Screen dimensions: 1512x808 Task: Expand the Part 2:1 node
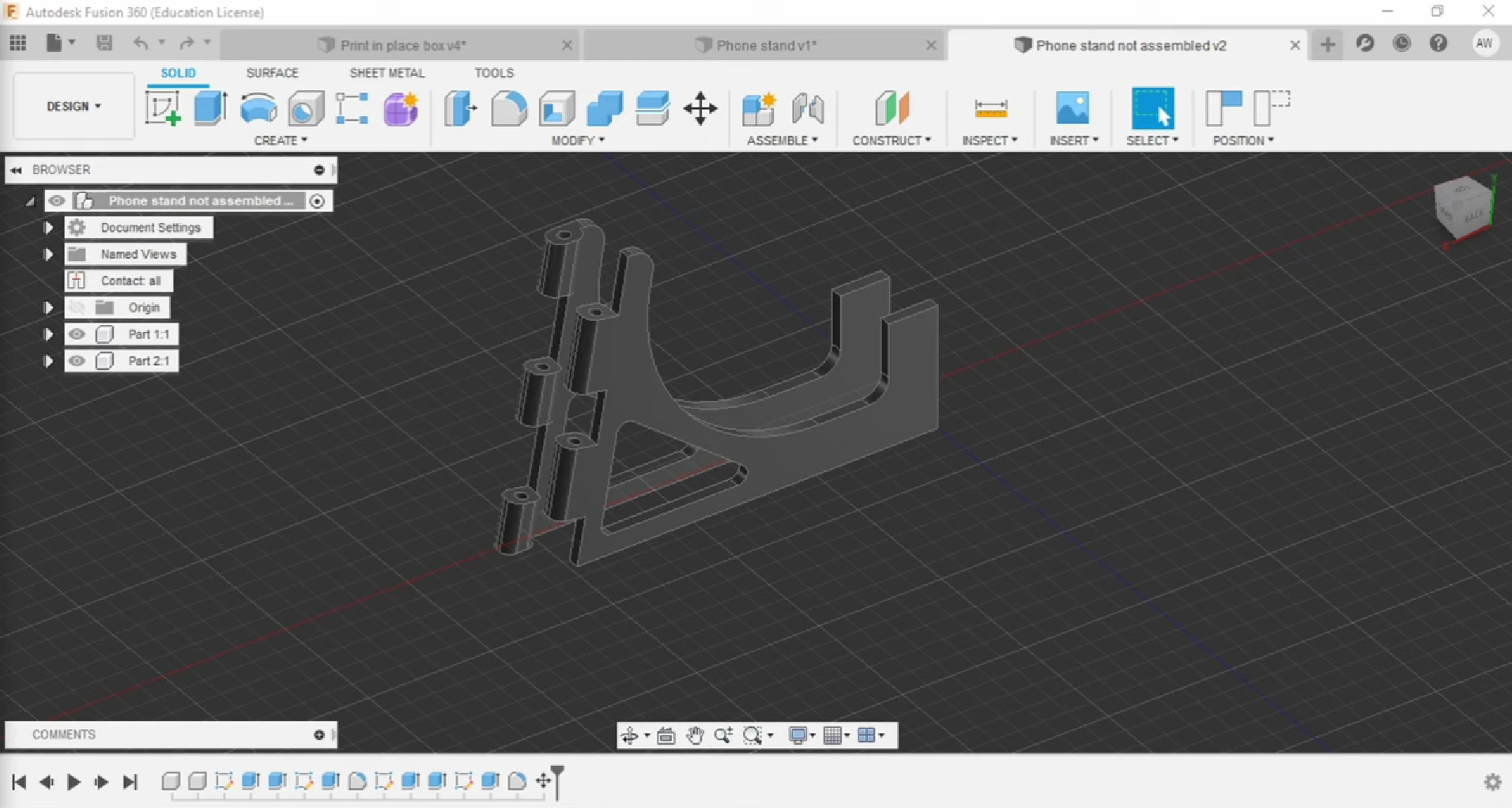[48, 361]
